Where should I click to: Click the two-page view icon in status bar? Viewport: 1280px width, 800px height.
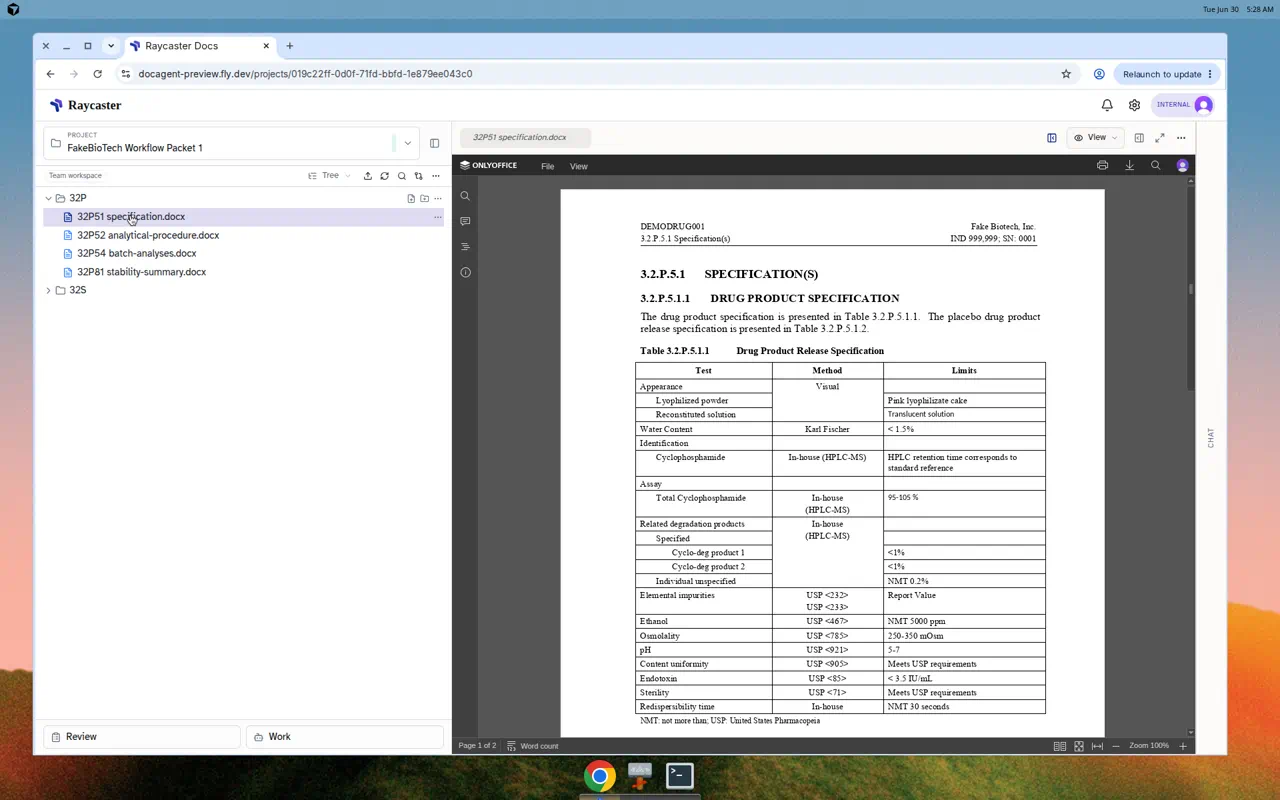tap(1060, 746)
